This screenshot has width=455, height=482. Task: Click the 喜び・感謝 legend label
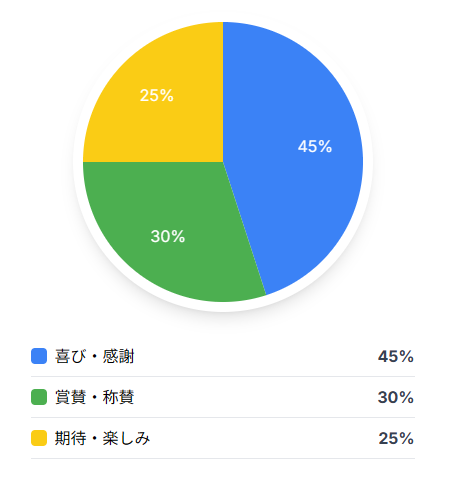[95, 356]
